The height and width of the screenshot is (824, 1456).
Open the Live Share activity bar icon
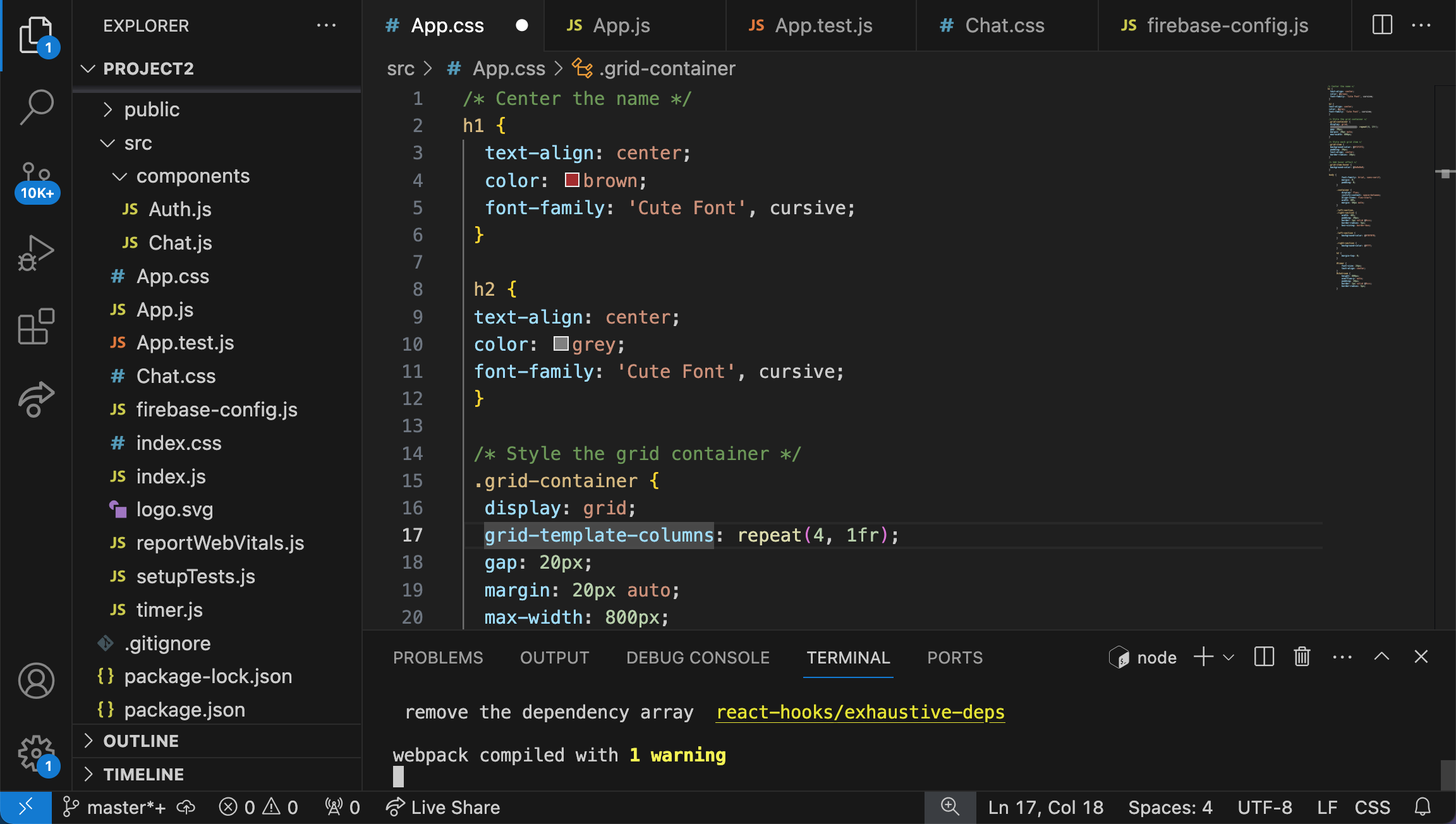pyautogui.click(x=36, y=399)
